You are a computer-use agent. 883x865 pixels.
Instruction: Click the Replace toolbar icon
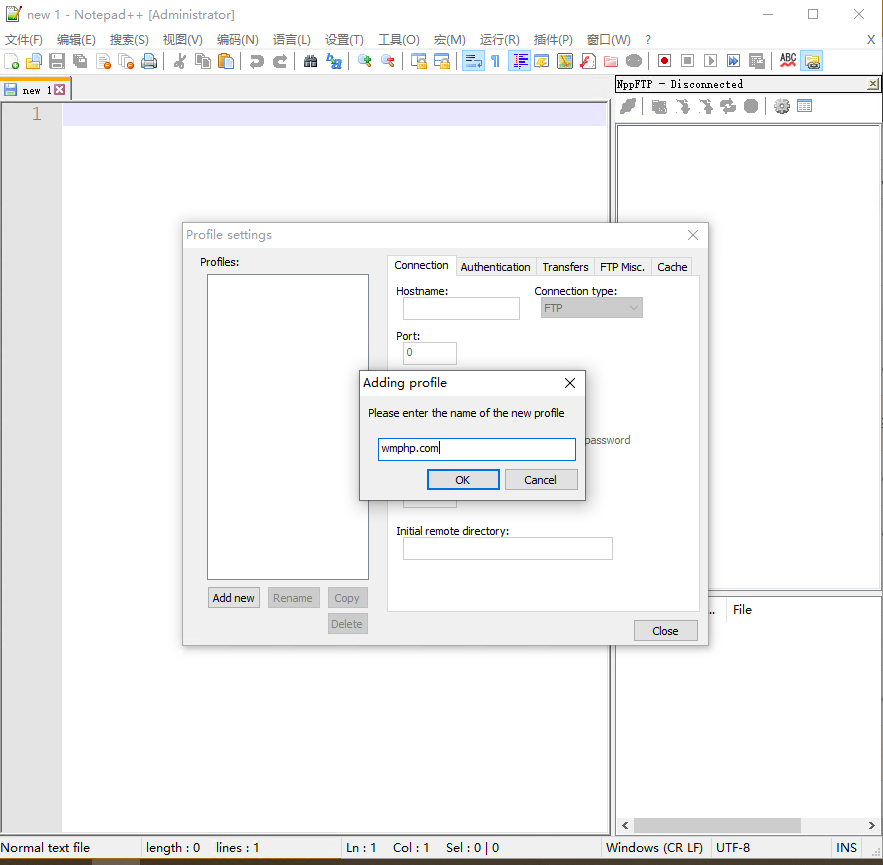tap(333, 61)
